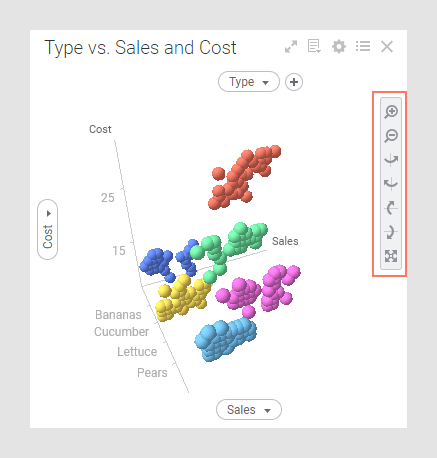The width and height of the screenshot is (437, 458).
Task: Expand the Cost axis selector
Action: [x=48, y=230]
